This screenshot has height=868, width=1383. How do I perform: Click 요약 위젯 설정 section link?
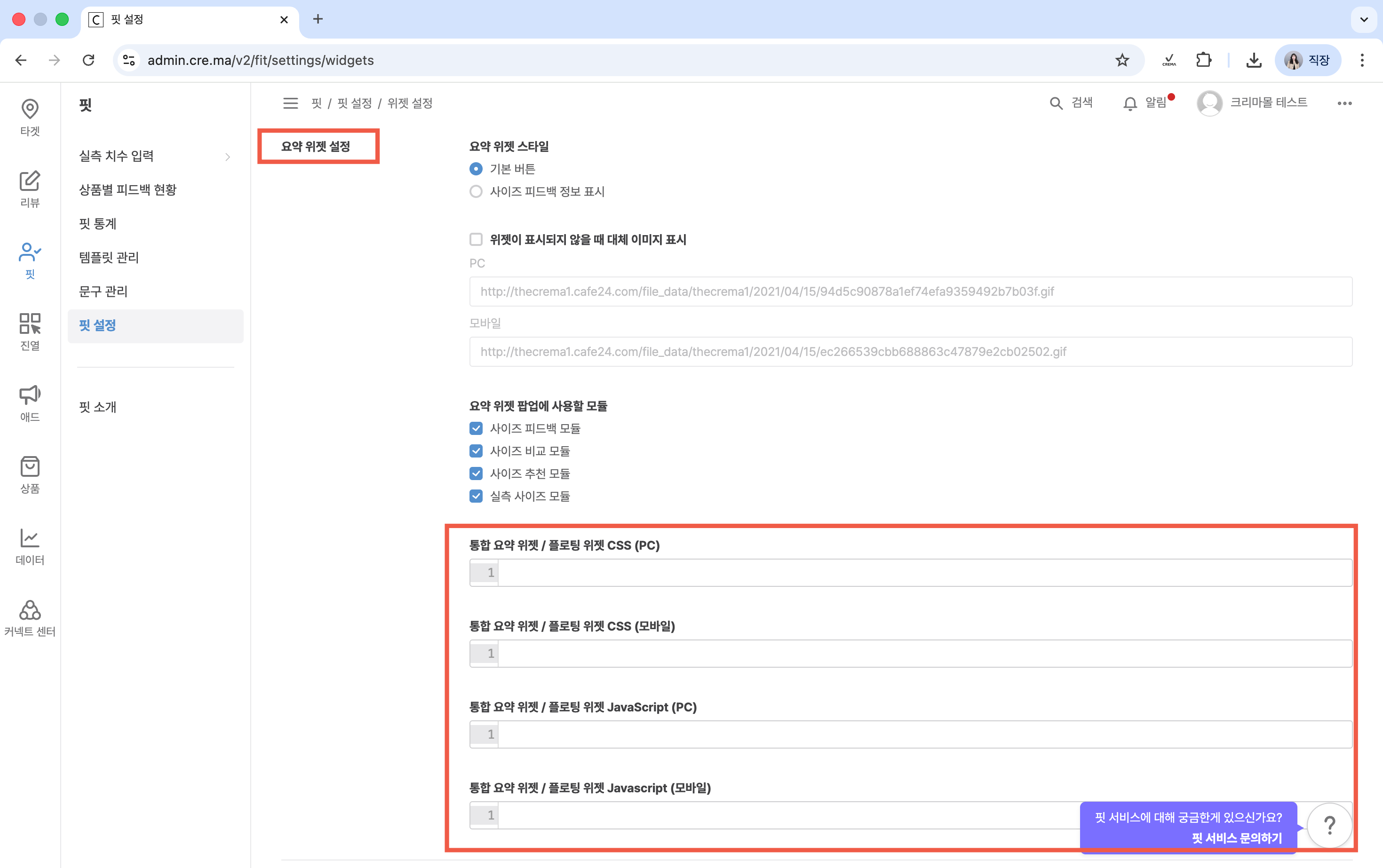315,146
